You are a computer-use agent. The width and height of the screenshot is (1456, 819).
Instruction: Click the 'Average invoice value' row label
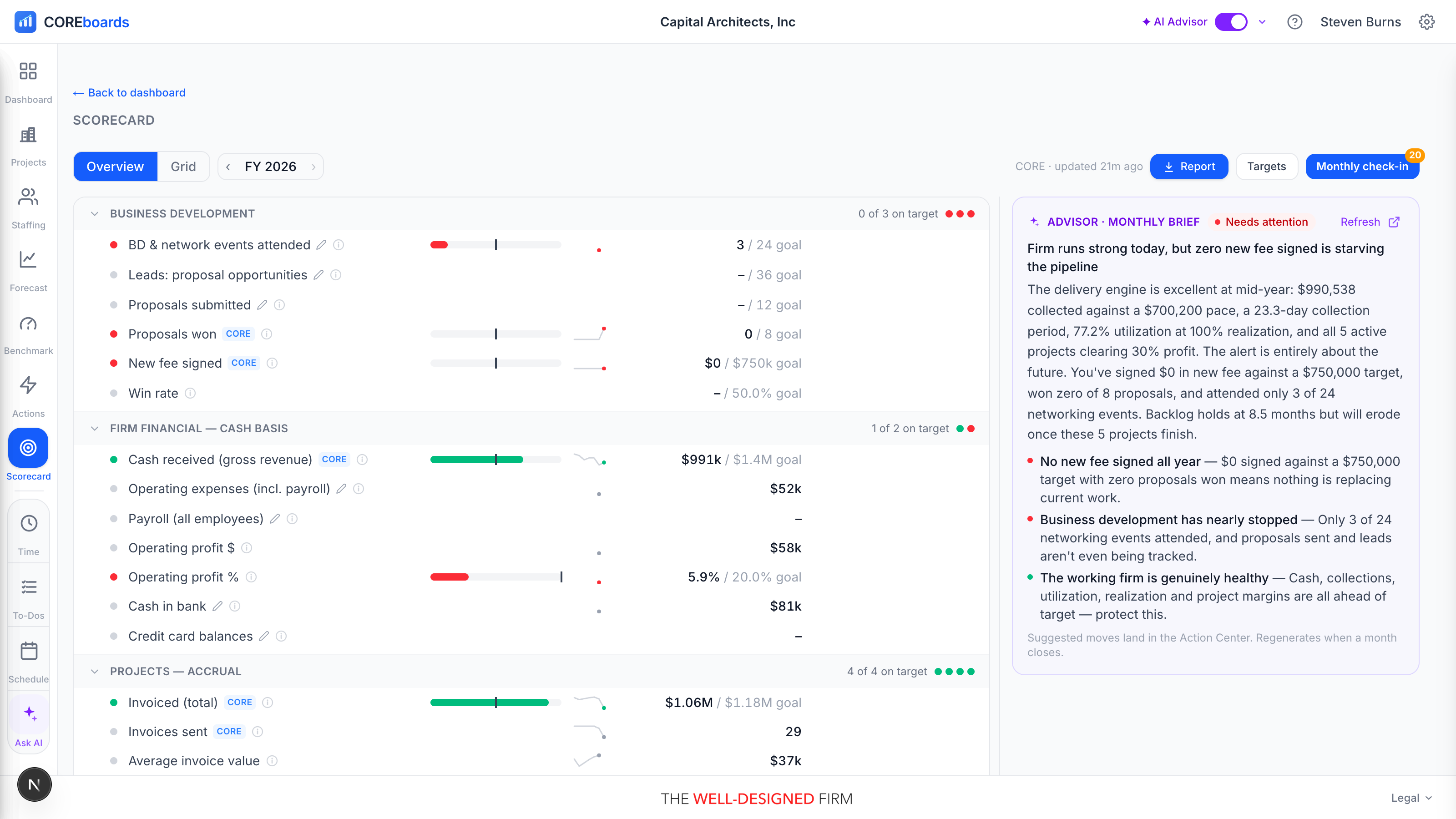click(x=194, y=761)
